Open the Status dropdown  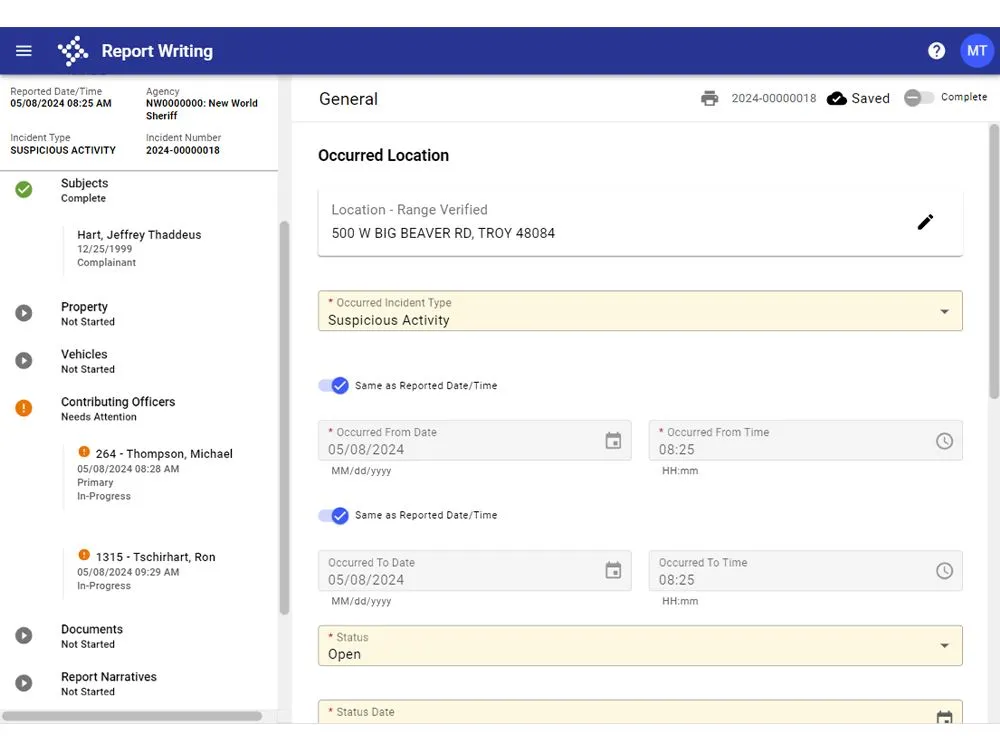click(944, 646)
